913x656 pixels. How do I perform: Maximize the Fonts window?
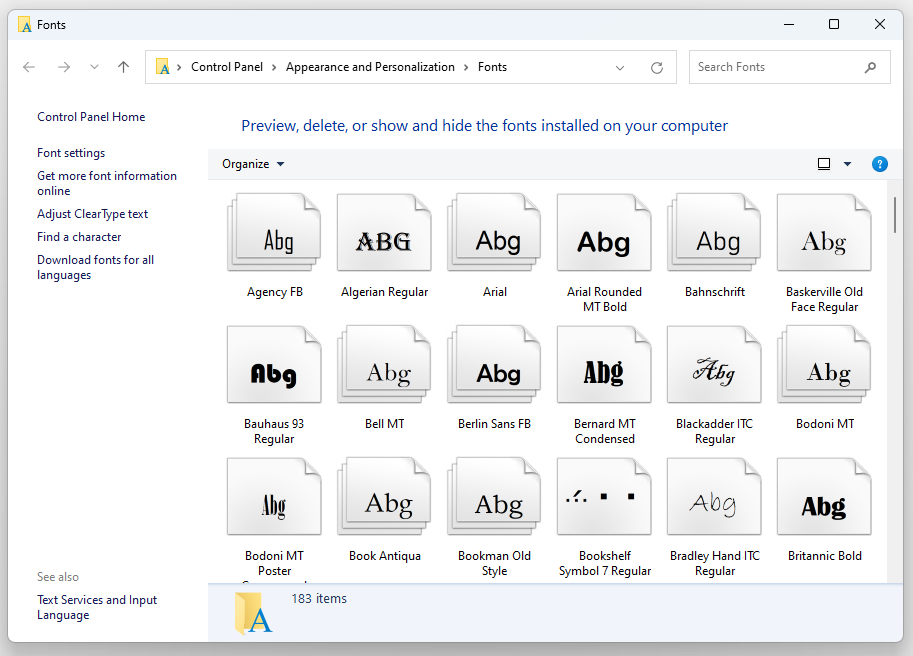834,24
